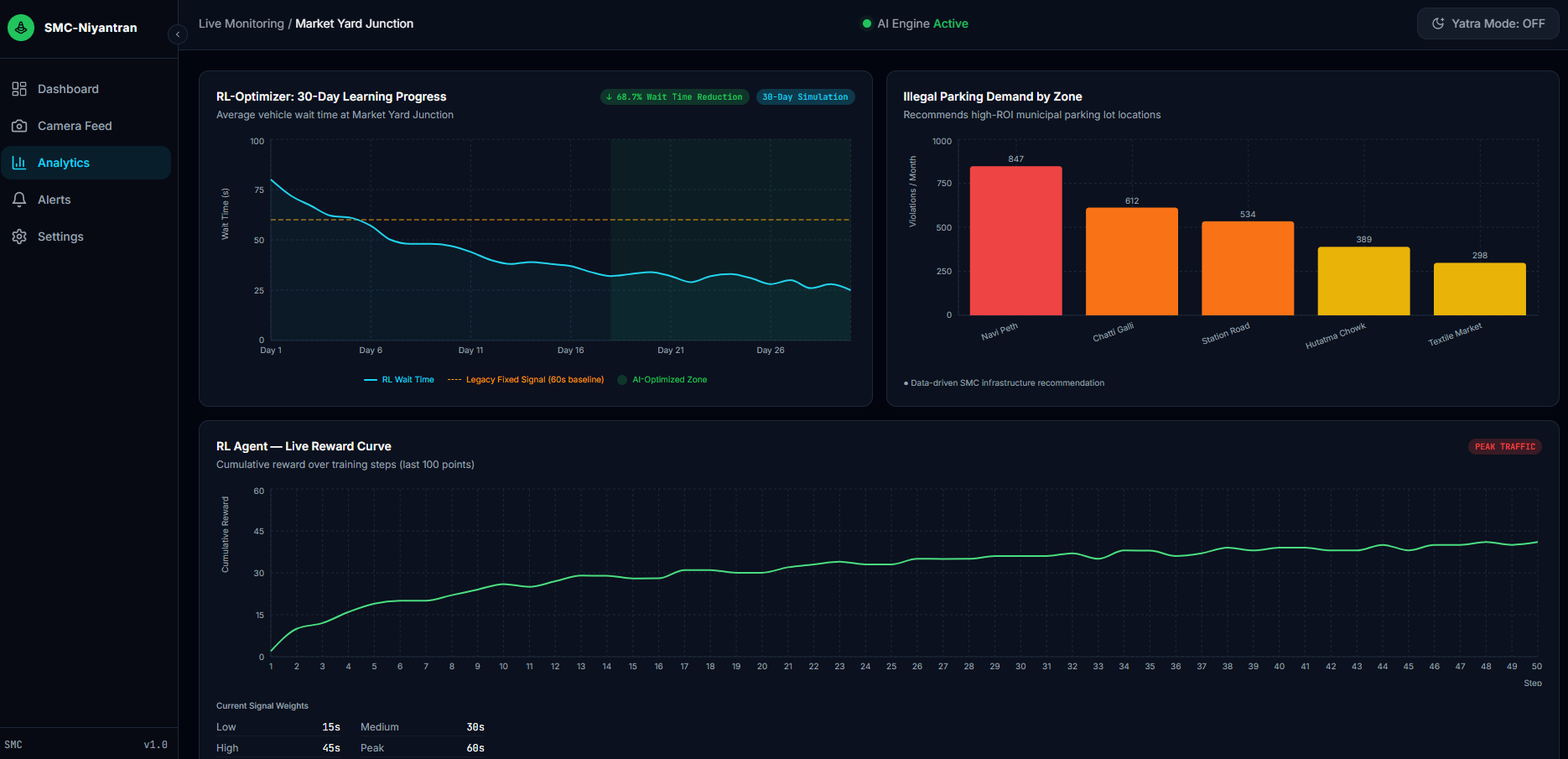Click the red Navi Peth bar
Screen dimensions: 1568x759
coord(1016,241)
